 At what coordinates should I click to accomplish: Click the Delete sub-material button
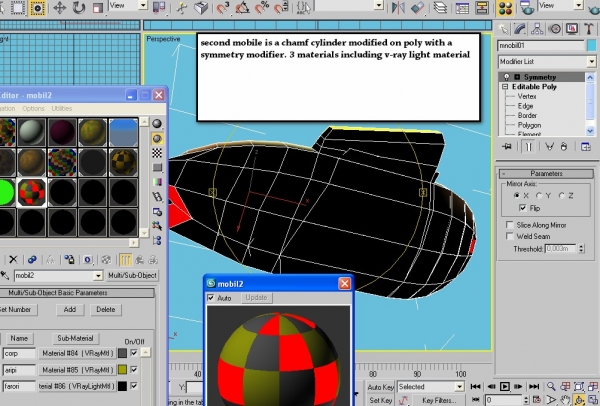(x=105, y=310)
